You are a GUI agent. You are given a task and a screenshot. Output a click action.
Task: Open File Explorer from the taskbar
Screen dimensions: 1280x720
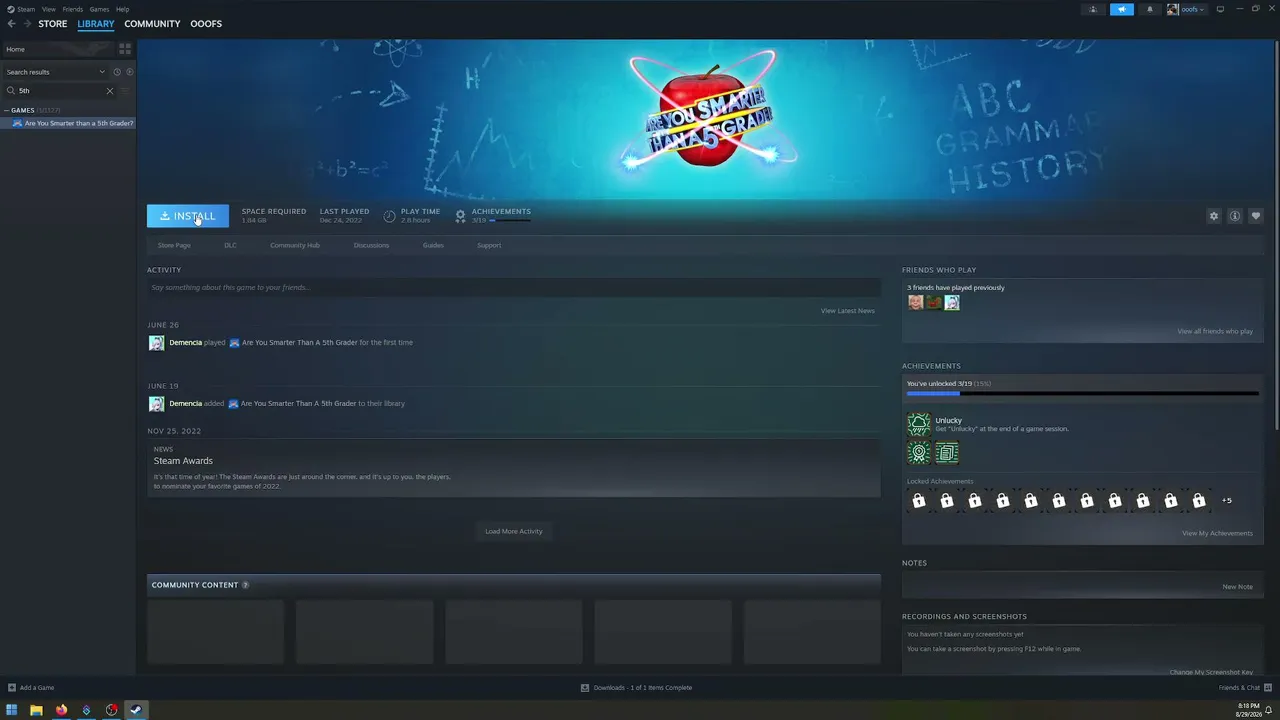[x=36, y=710]
